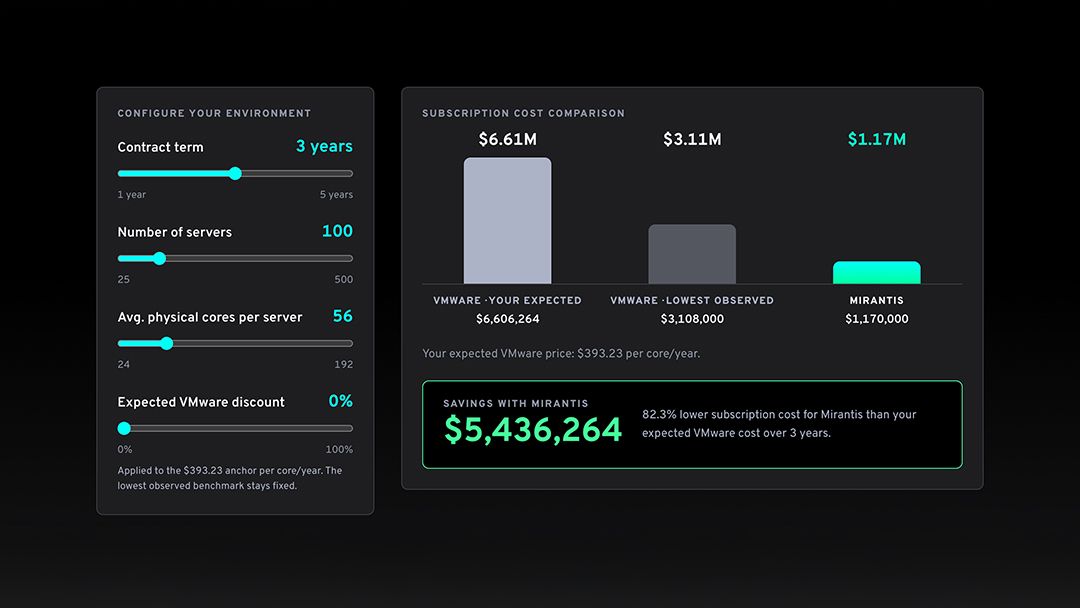
Task: Click the 'VMware · Your Expected' caption
Action: (x=507, y=300)
